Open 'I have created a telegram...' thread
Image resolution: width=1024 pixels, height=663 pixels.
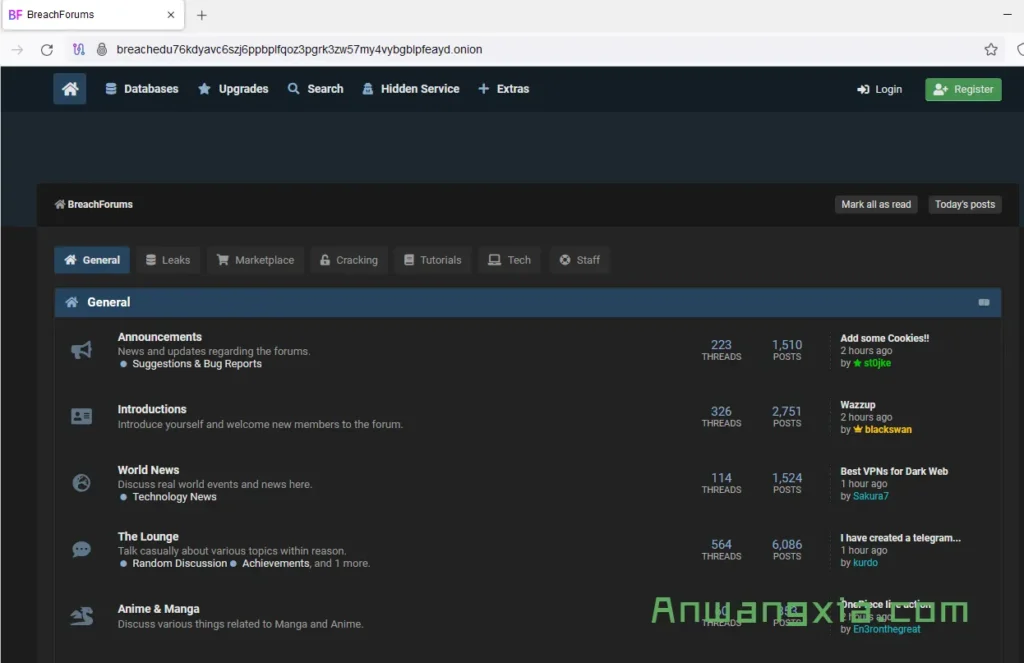pyautogui.click(x=900, y=538)
